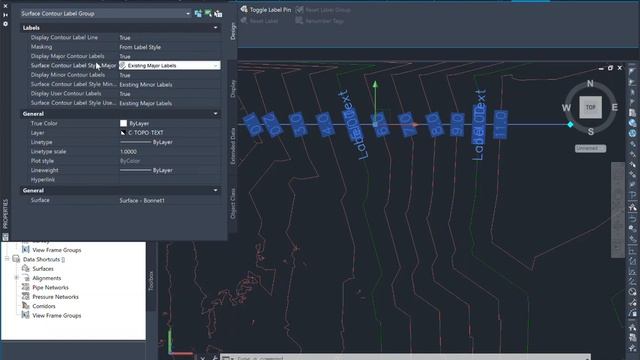Switch to the Extended Data tab
The width and height of the screenshot is (640, 360).
(x=233, y=146)
